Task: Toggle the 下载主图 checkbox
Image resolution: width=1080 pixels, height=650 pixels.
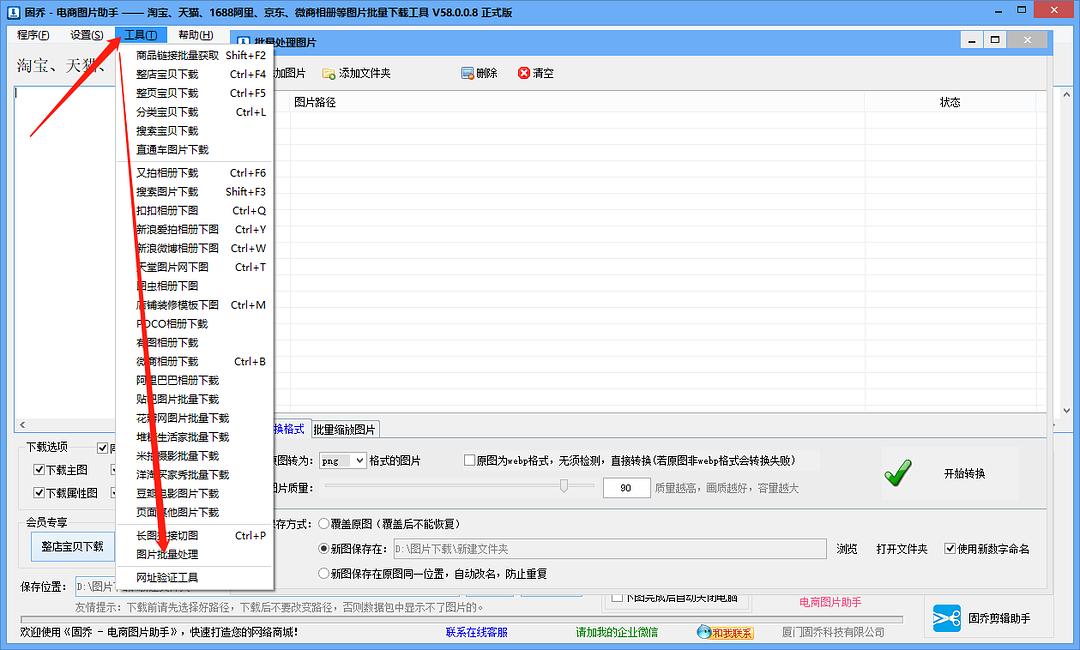Action: pos(39,470)
